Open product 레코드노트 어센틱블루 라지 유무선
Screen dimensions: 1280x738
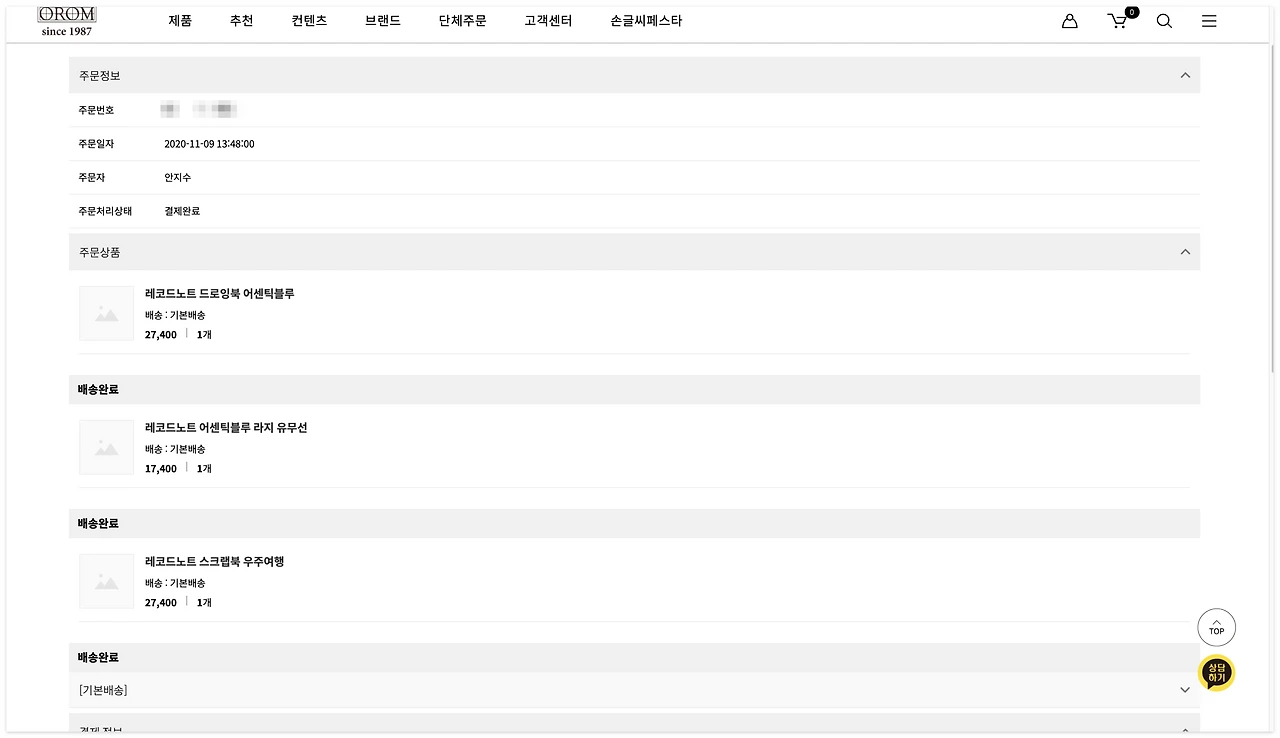click(x=226, y=428)
